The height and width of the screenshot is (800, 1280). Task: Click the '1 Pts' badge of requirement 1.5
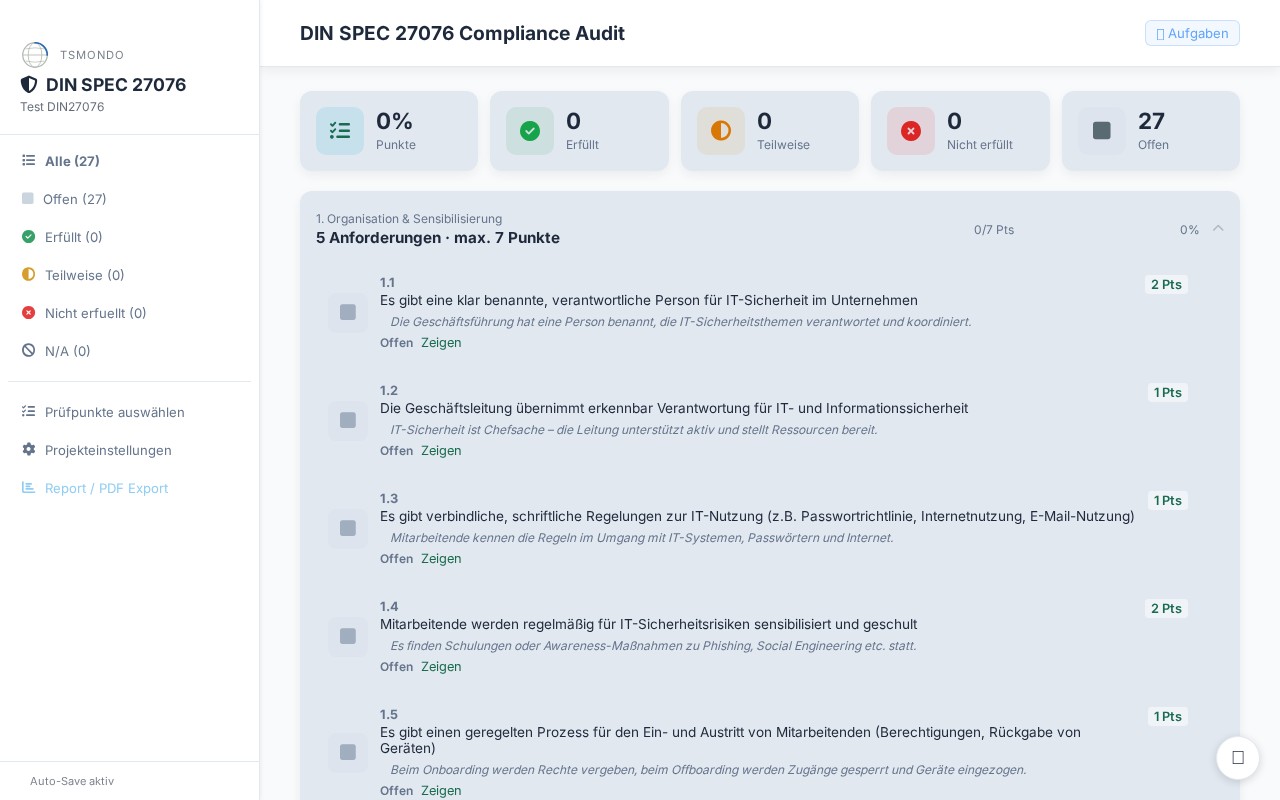(1168, 716)
